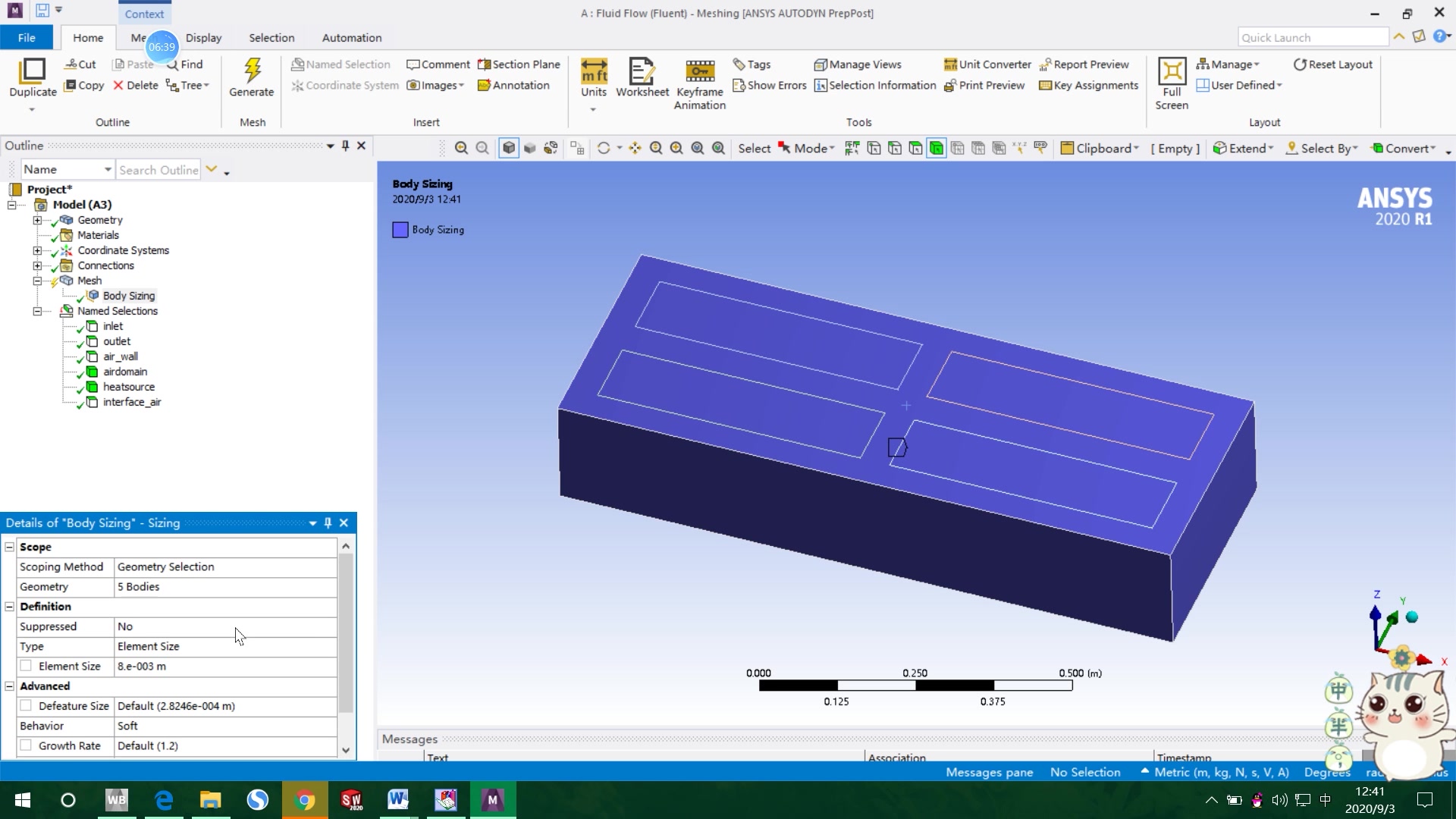Image resolution: width=1456 pixels, height=819 pixels.
Task: Check the Growth Rate parameter box
Action: 26,745
